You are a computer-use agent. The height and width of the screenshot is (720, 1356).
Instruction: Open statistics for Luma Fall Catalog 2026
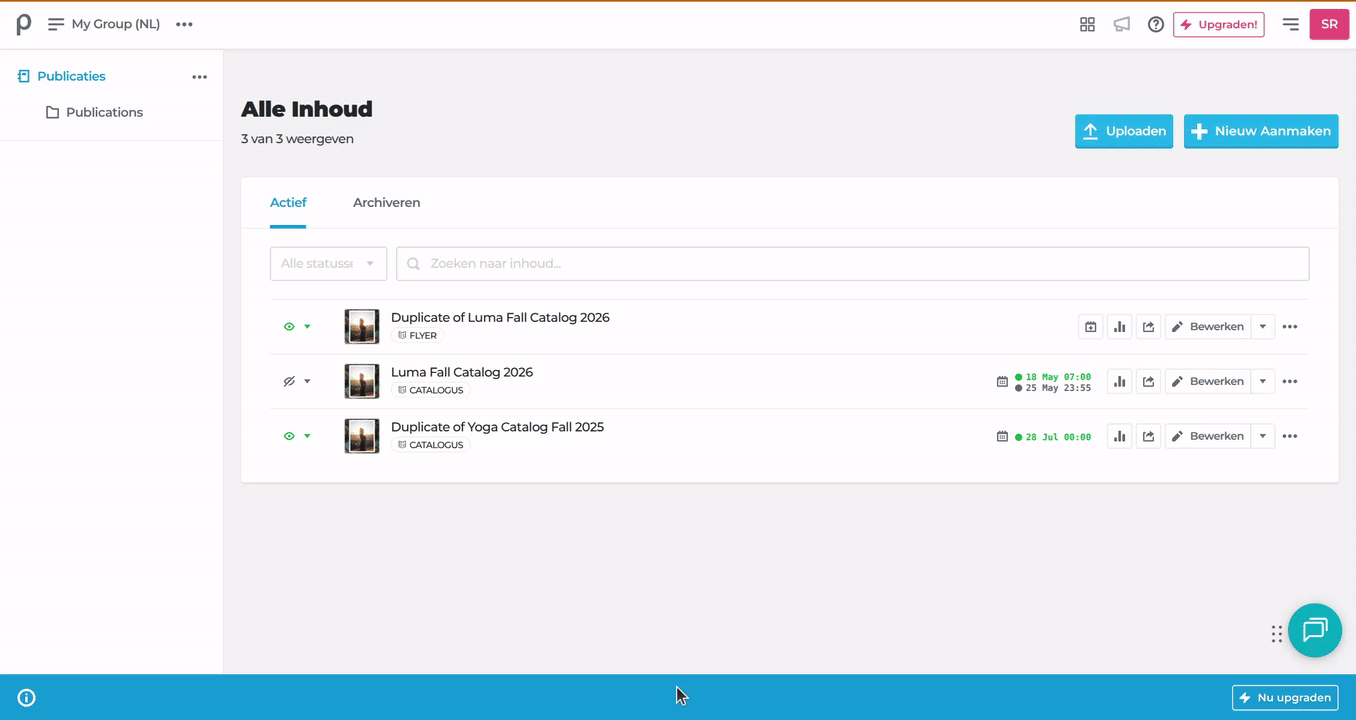(1120, 381)
